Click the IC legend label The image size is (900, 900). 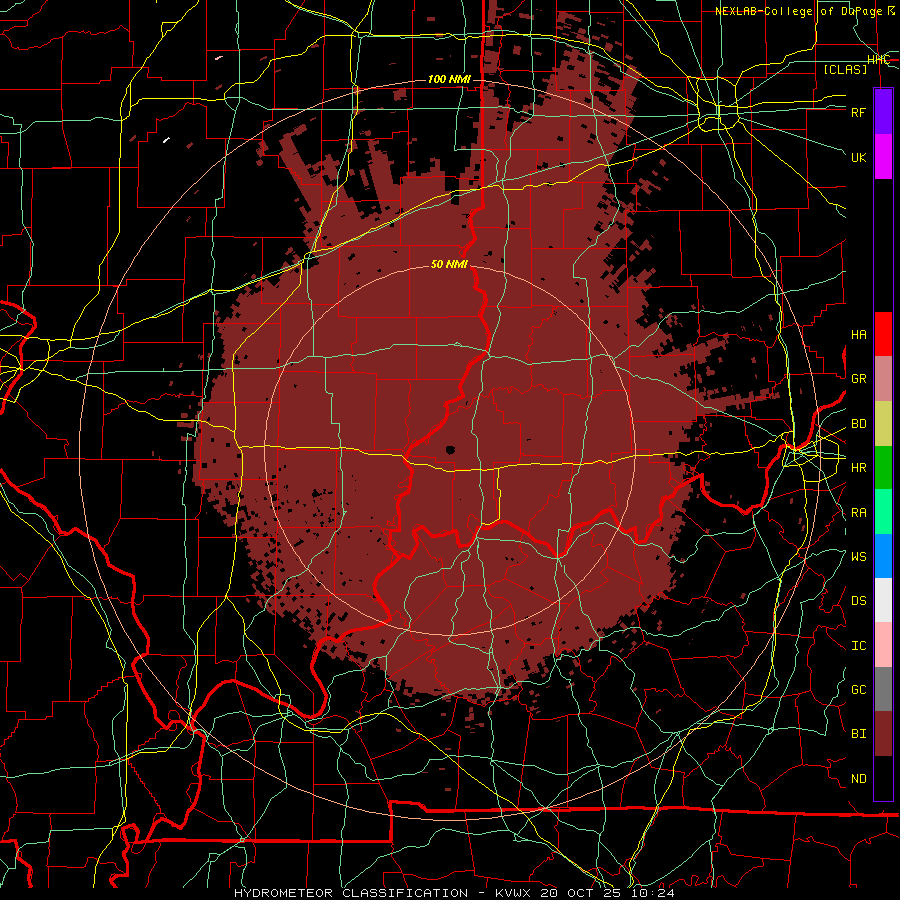coord(859,646)
